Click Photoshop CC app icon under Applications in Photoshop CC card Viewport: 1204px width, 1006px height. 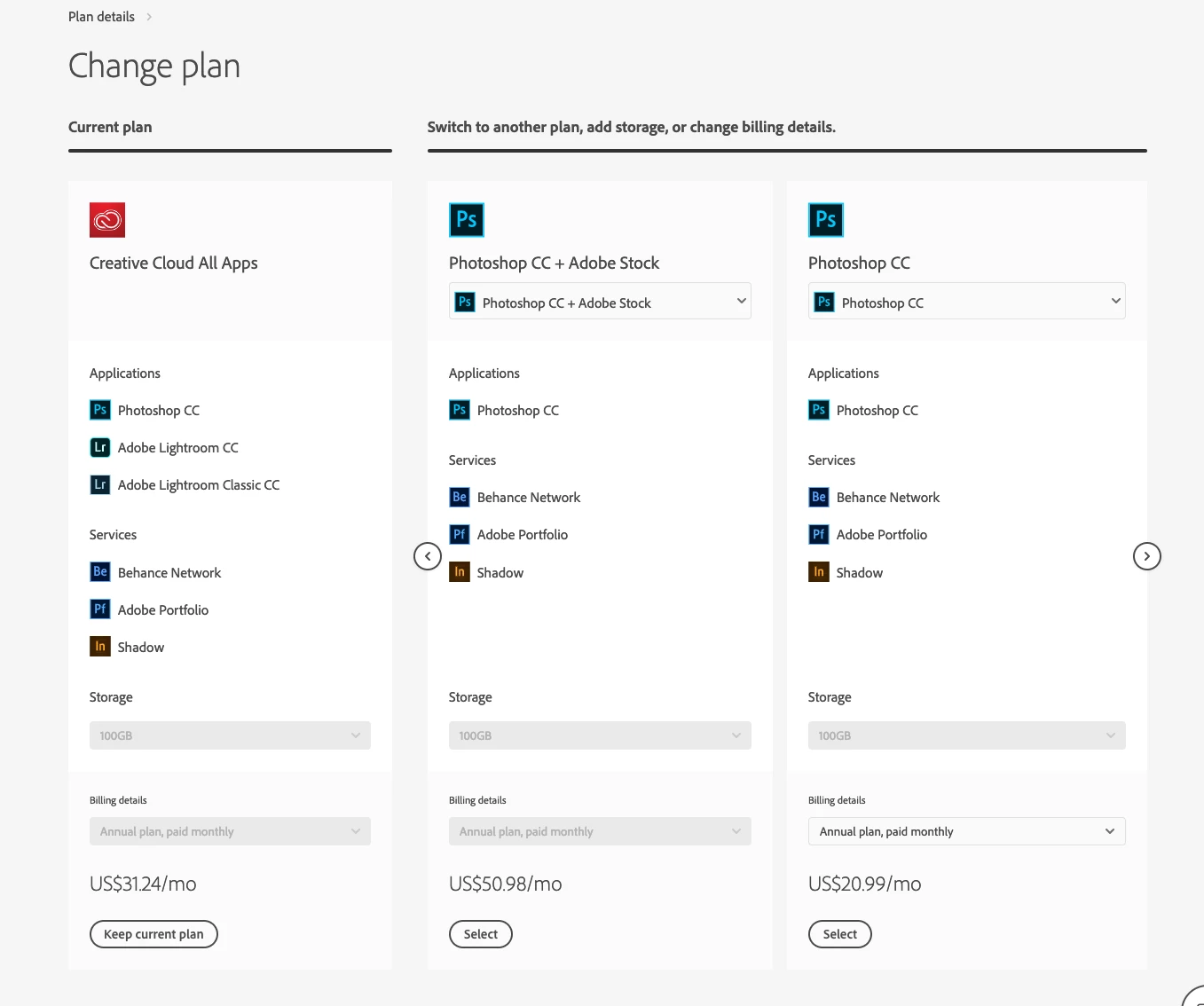(819, 410)
